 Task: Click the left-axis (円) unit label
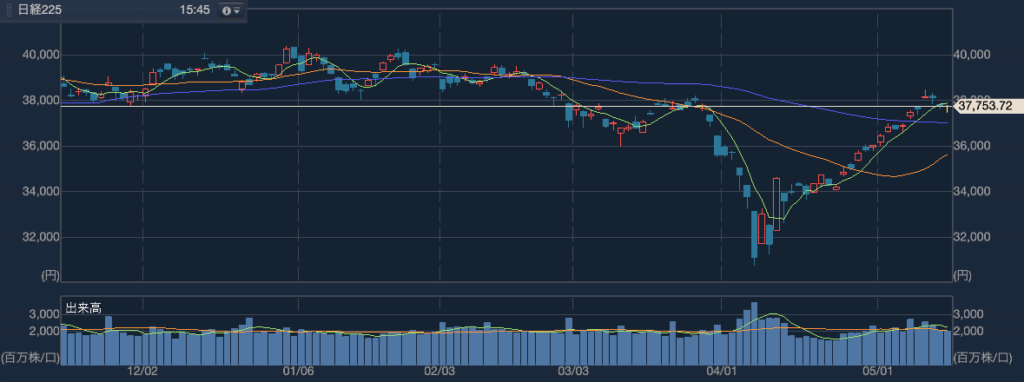coord(50,276)
